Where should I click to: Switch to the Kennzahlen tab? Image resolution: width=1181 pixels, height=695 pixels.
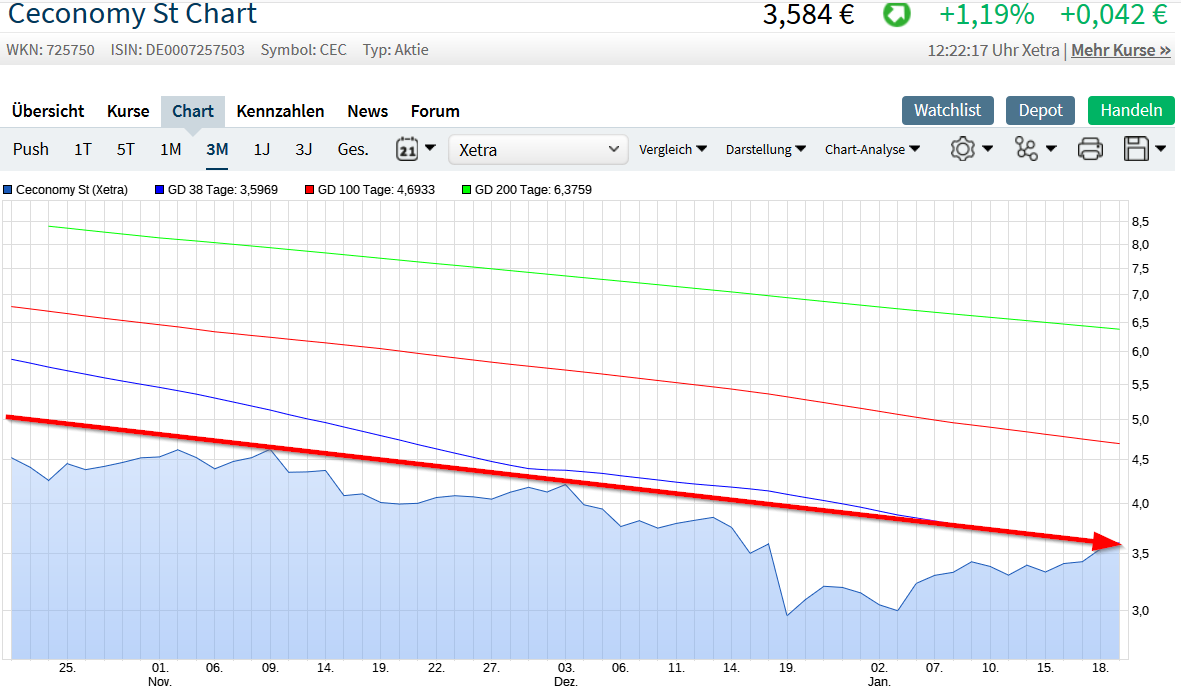(x=280, y=111)
